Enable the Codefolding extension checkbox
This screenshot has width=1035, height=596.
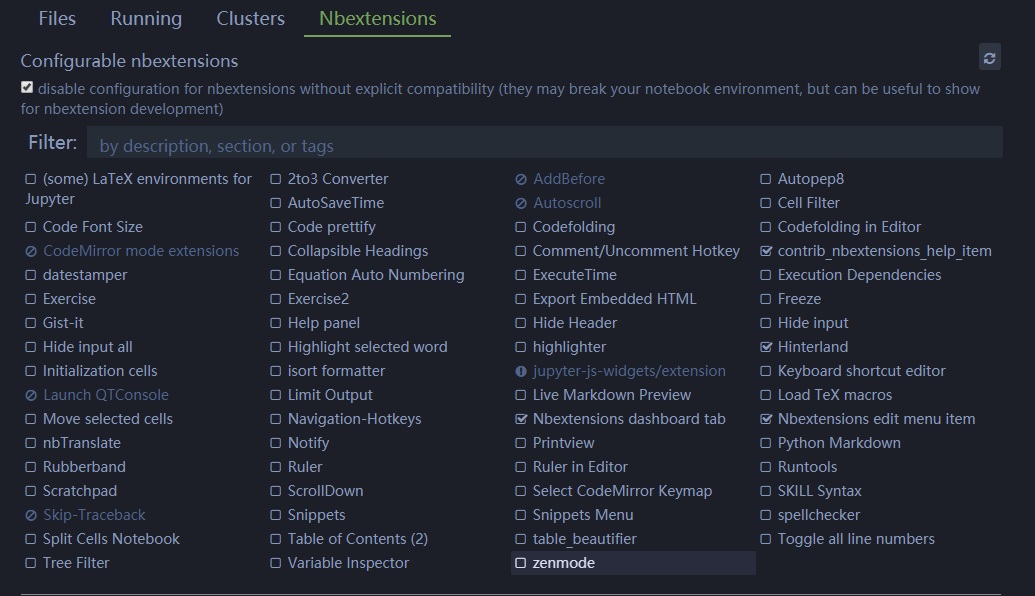pos(521,227)
